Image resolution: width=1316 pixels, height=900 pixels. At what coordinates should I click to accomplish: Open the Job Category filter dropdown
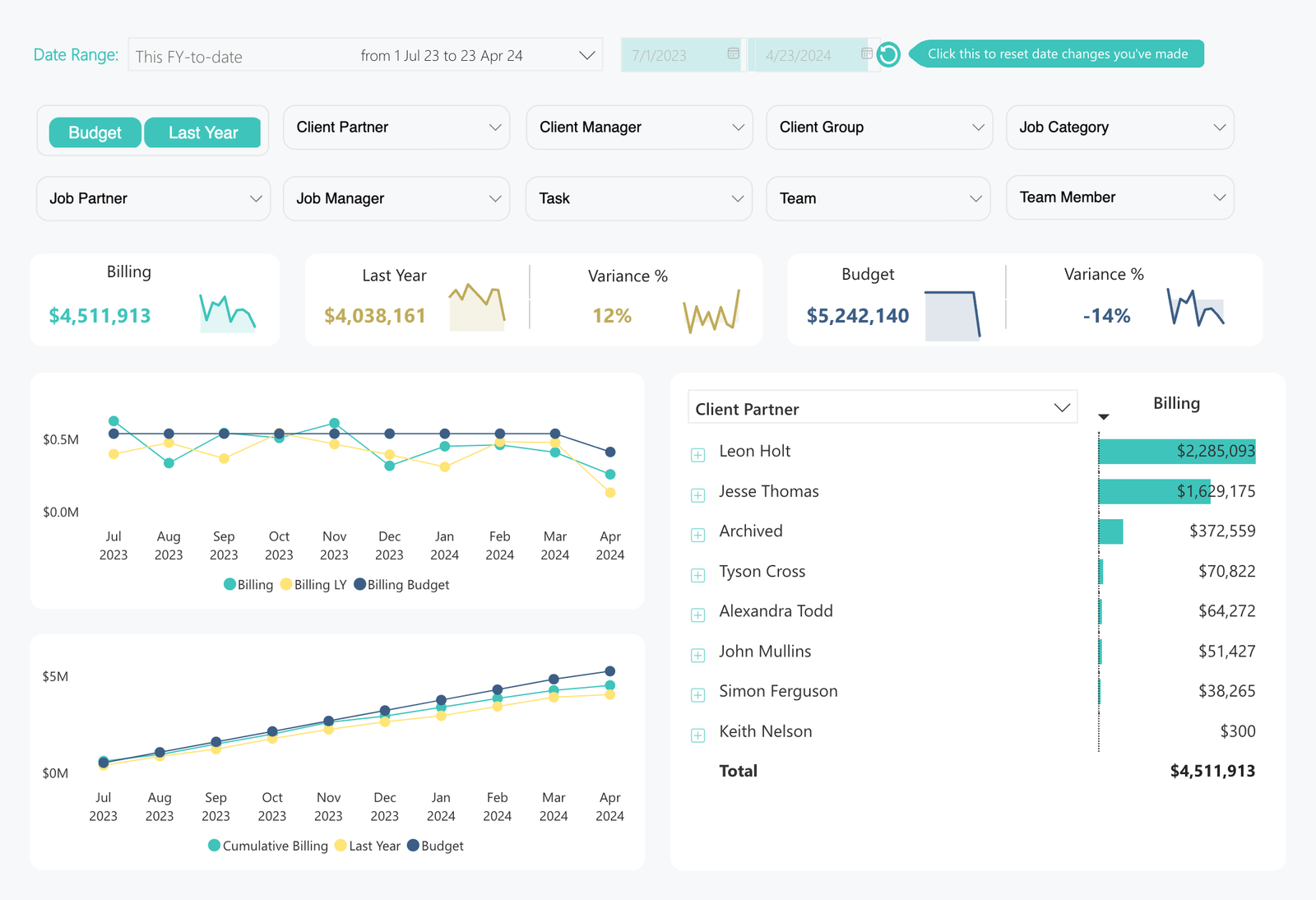[1119, 128]
